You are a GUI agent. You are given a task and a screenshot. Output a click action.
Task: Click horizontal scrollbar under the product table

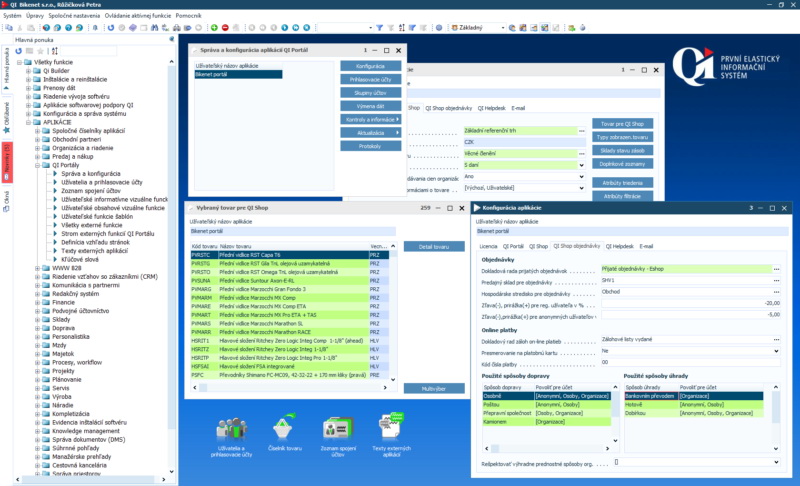point(290,388)
